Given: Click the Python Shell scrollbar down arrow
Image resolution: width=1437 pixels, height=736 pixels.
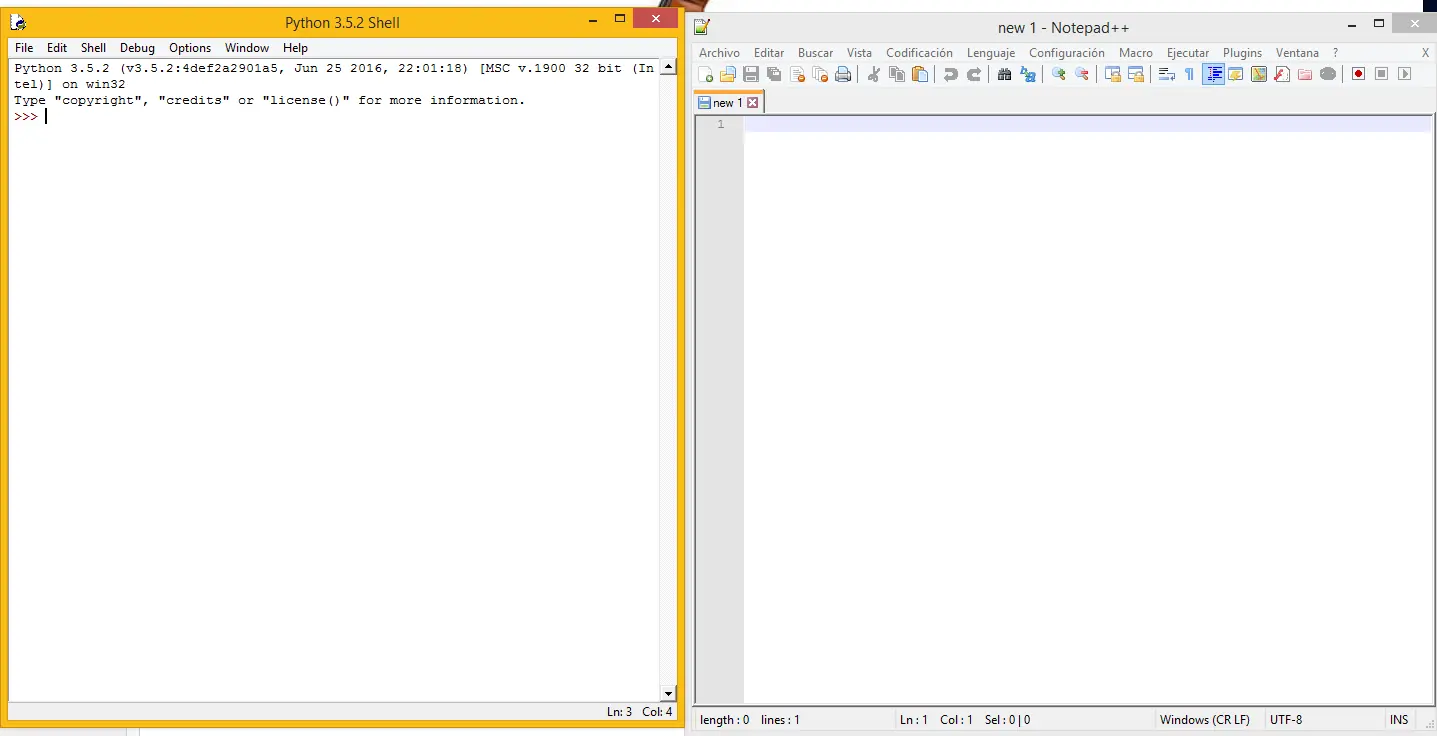Looking at the screenshot, I should [x=668, y=693].
